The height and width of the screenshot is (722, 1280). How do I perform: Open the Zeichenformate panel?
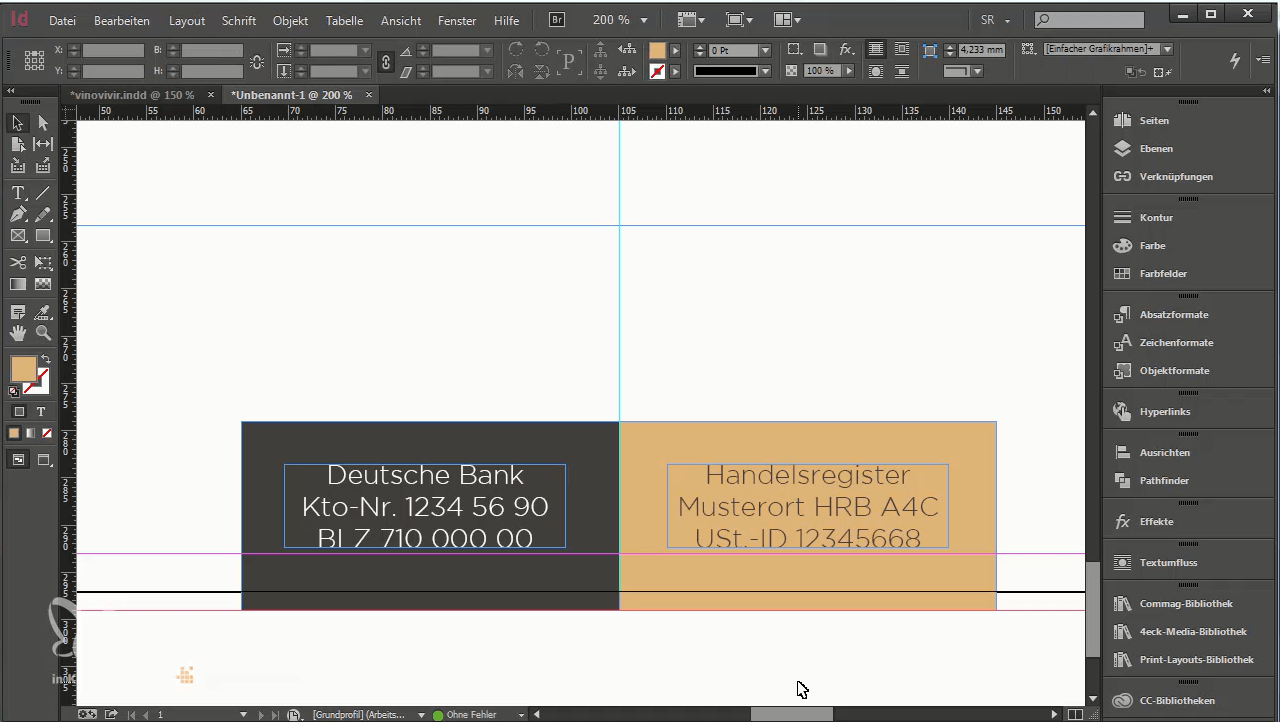click(1176, 342)
